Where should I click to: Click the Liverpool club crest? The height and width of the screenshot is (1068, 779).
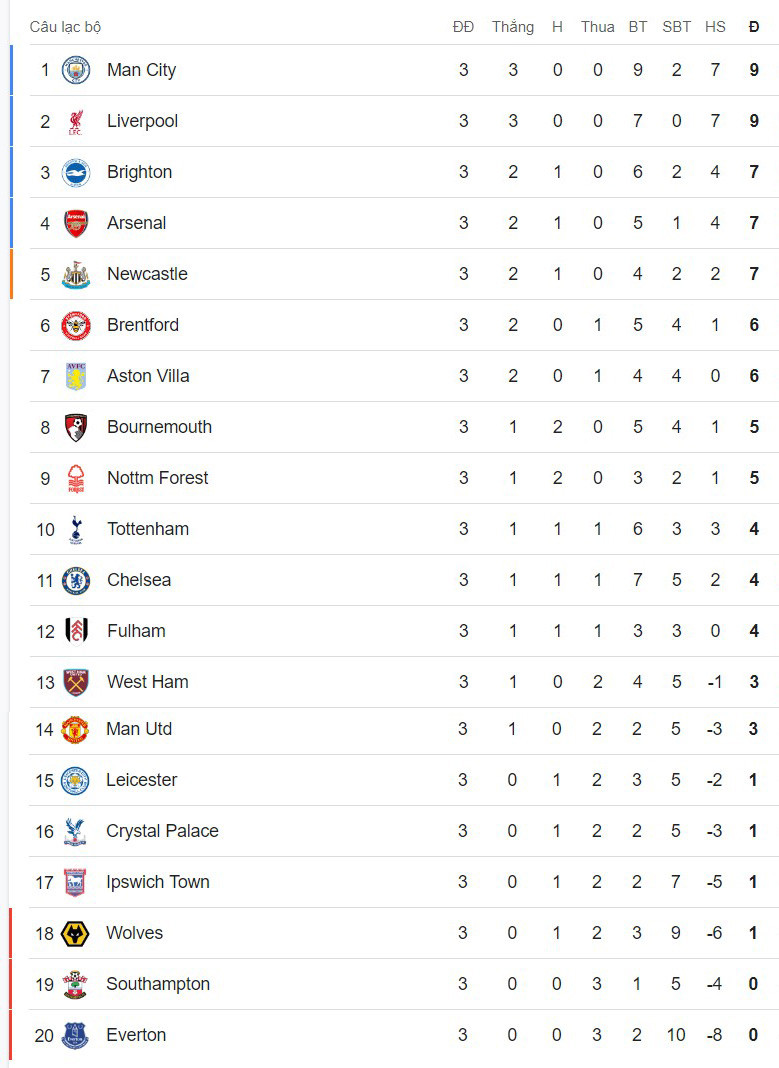[x=76, y=121]
